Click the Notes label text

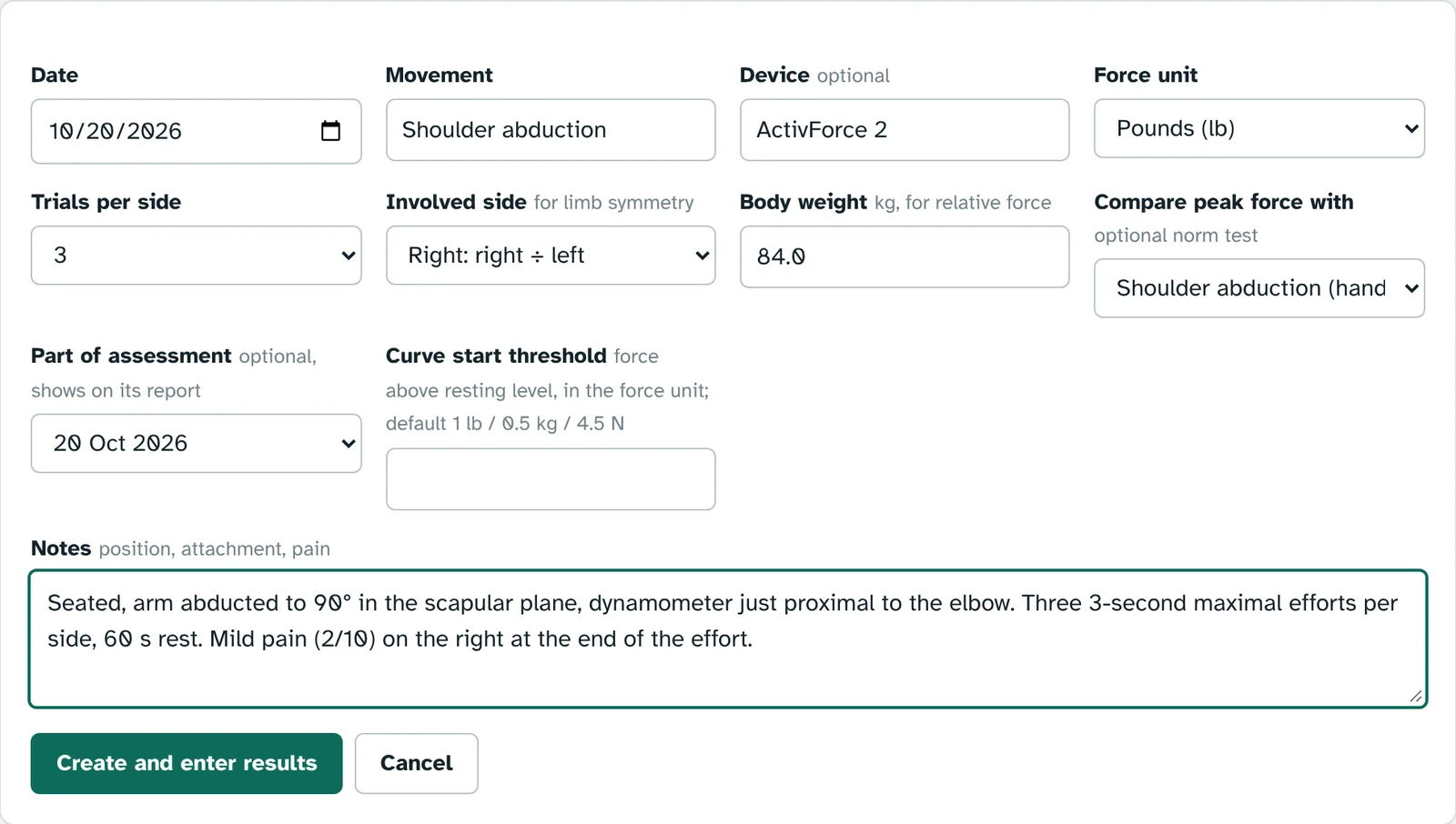point(61,548)
